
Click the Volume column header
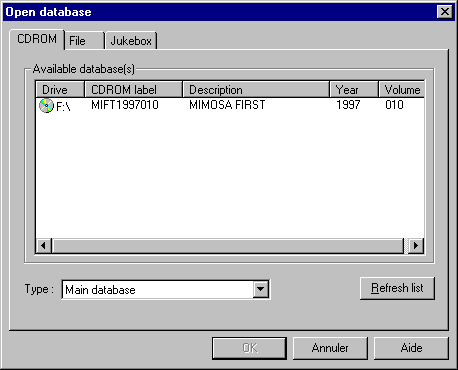coord(401,89)
